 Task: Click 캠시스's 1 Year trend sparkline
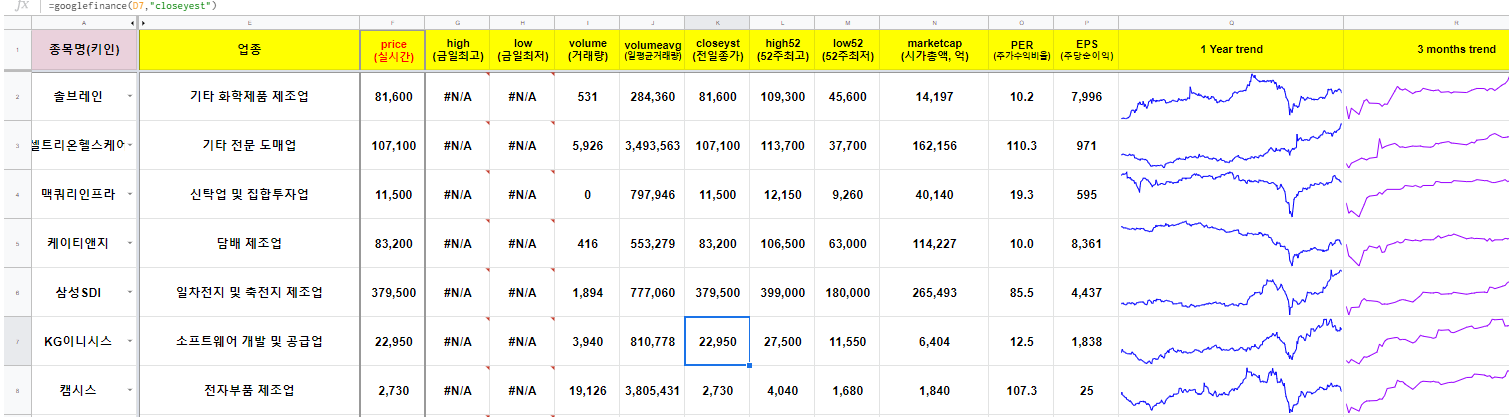(1231, 391)
